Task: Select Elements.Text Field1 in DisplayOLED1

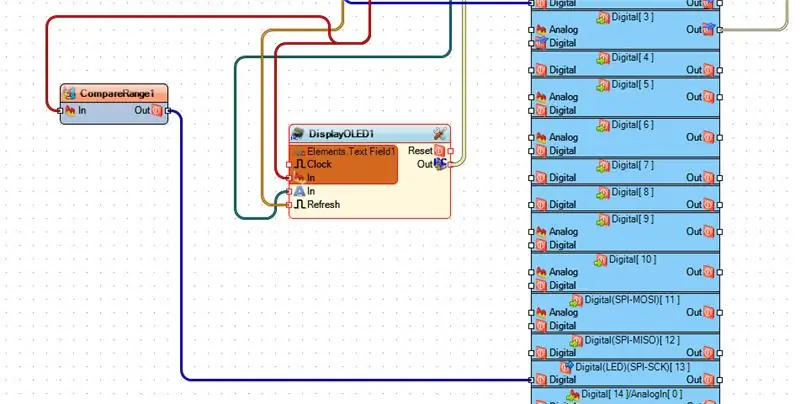Action: [351, 152]
